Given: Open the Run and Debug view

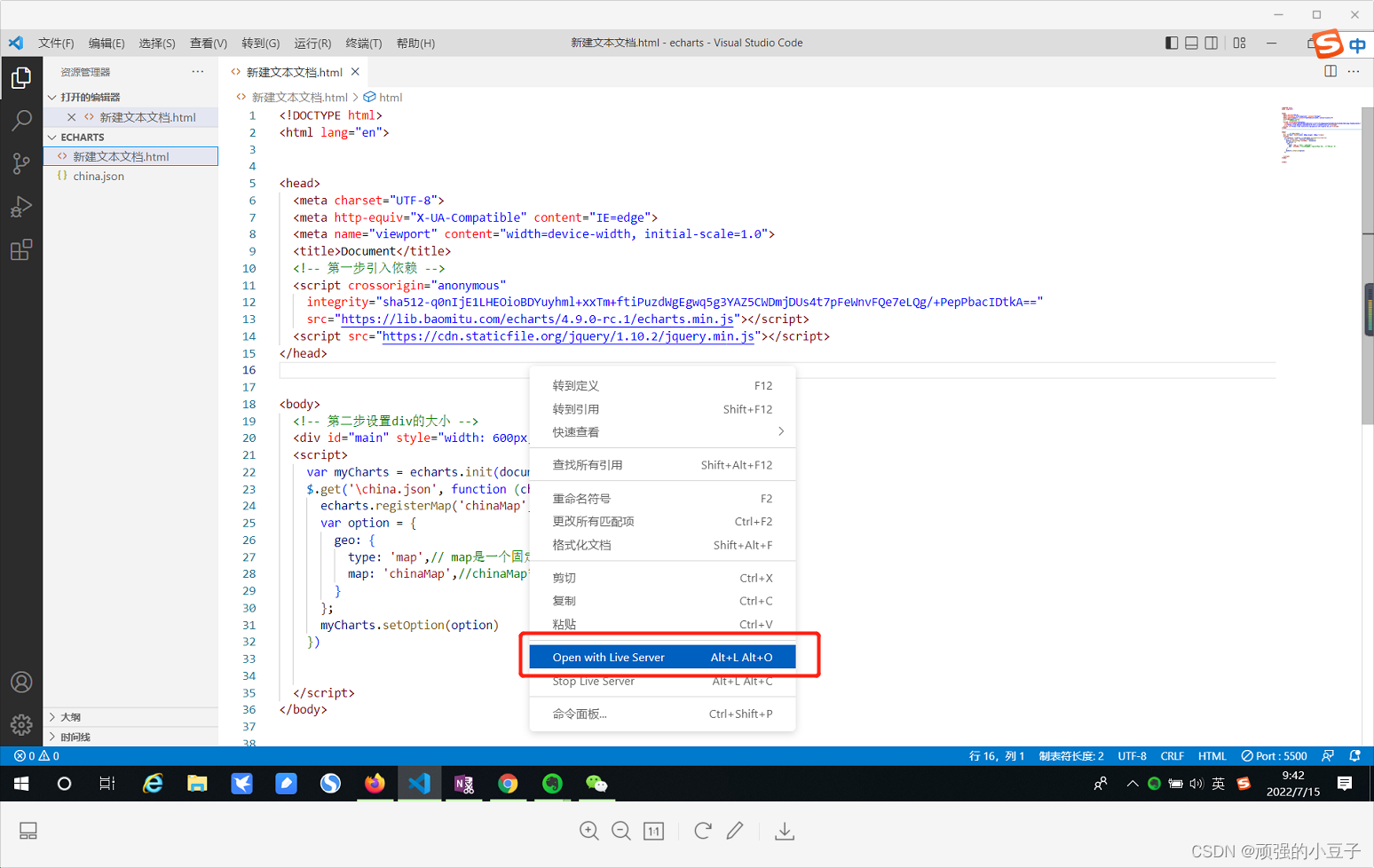Looking at the screenshot, I should 21,207.
